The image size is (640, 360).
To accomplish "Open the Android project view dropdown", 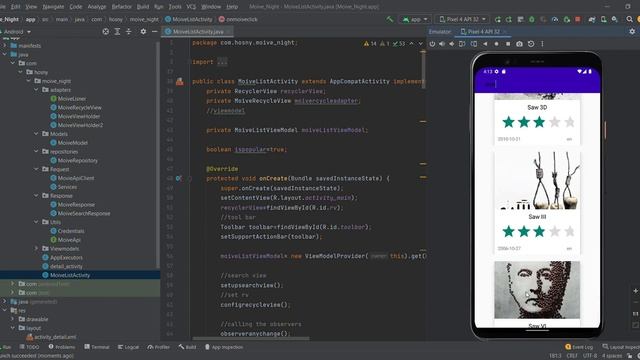I will [x=16, y=31].
